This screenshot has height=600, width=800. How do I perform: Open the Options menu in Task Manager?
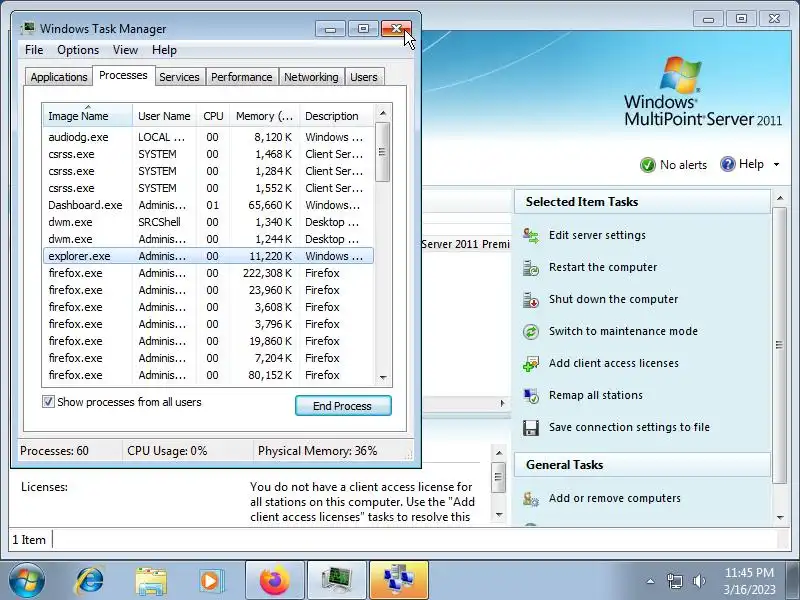[78, 50]
